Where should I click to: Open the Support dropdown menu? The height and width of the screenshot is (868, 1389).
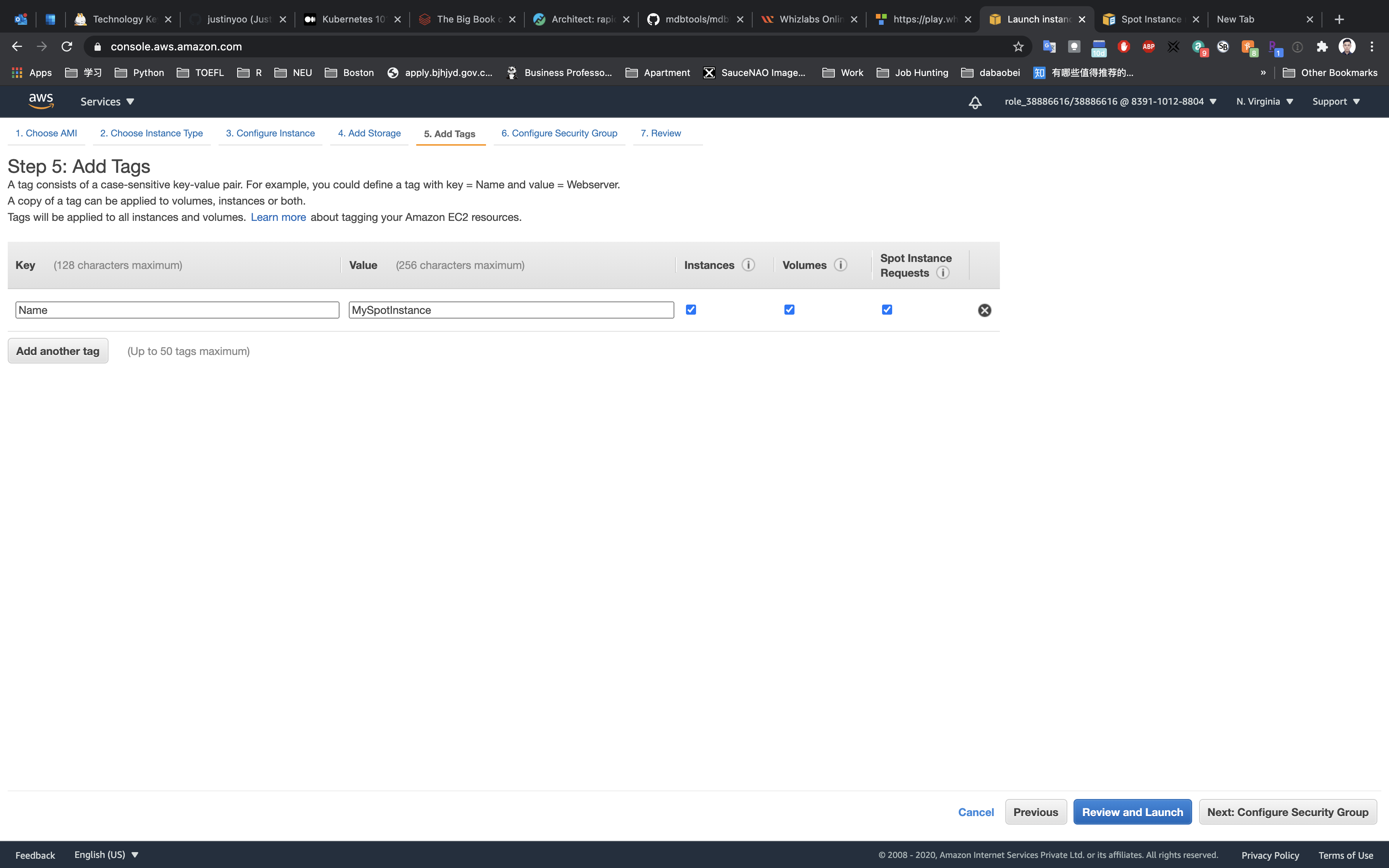[x=1336, y=102]
